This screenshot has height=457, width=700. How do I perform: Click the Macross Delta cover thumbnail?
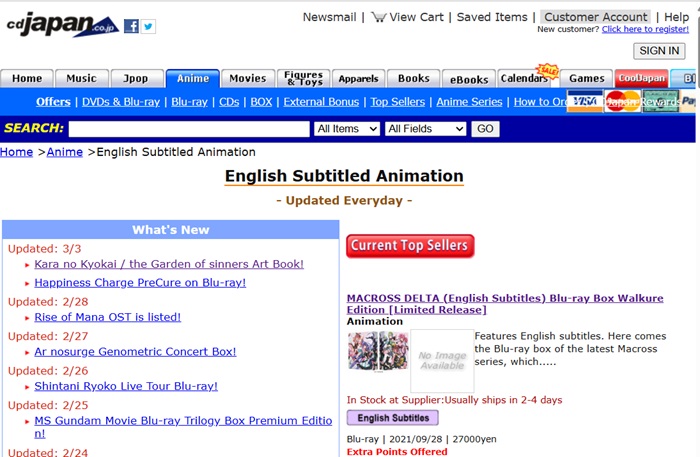[378, 351]
